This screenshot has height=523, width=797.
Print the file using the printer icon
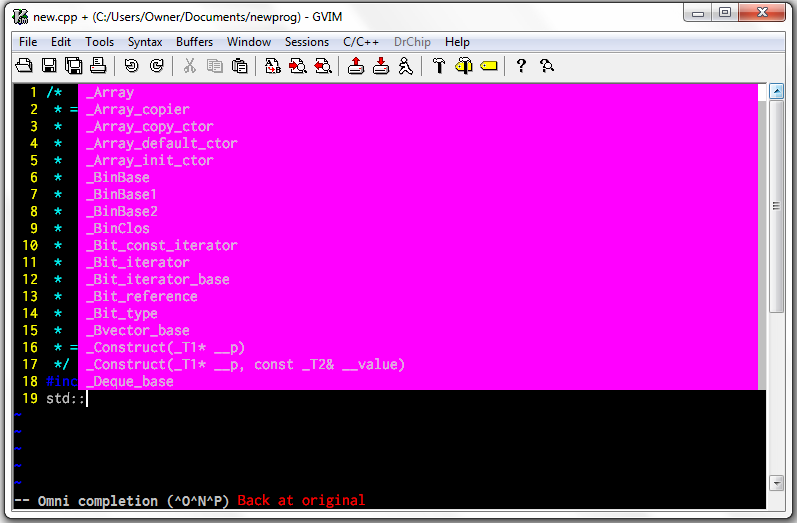pos(98,66)
